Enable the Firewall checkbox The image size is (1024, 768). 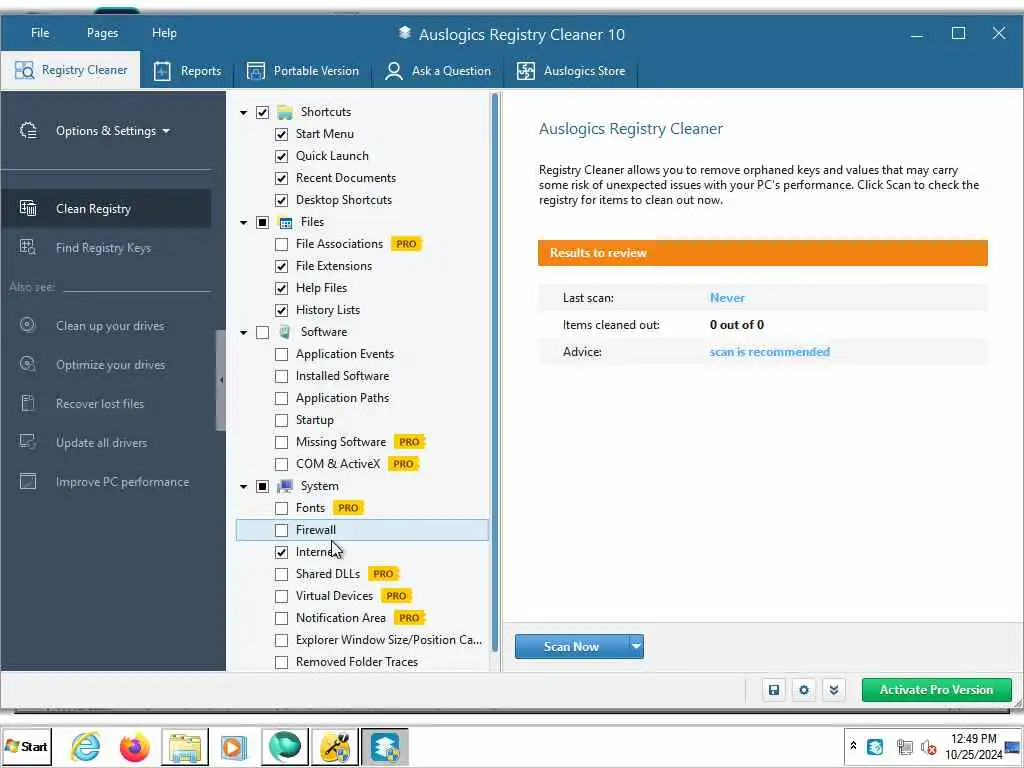[281, 530]
